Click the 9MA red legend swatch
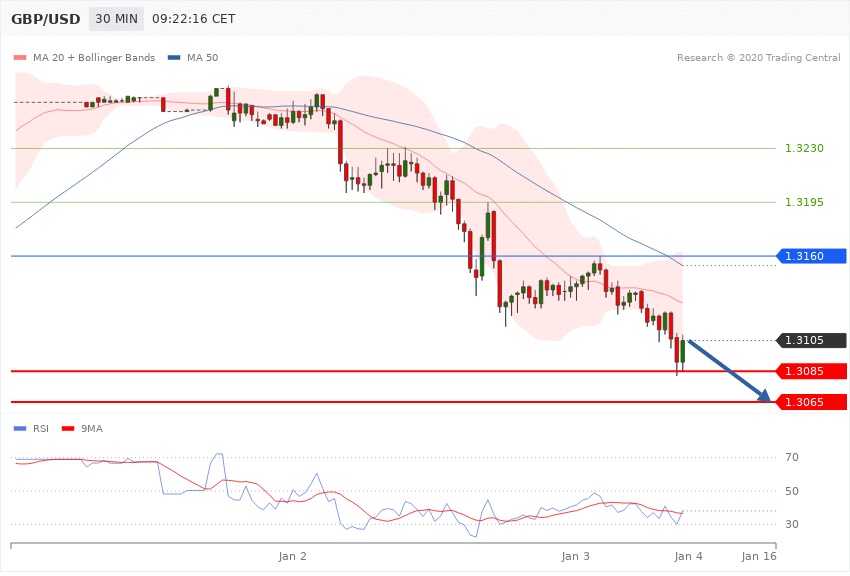This screenshot has width=850, height=576. [68, 429]
